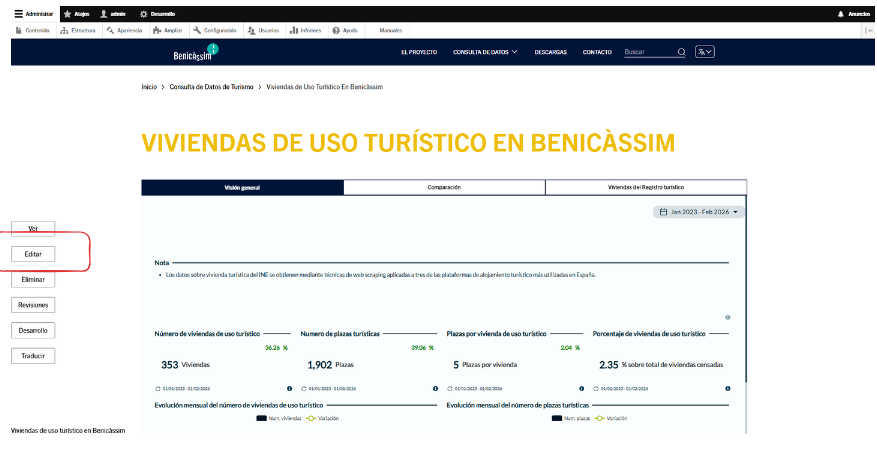Open Atajos star shortcuts menu
Screen dimensions: 877x450
pyautogui.click(x=77, y=14)
